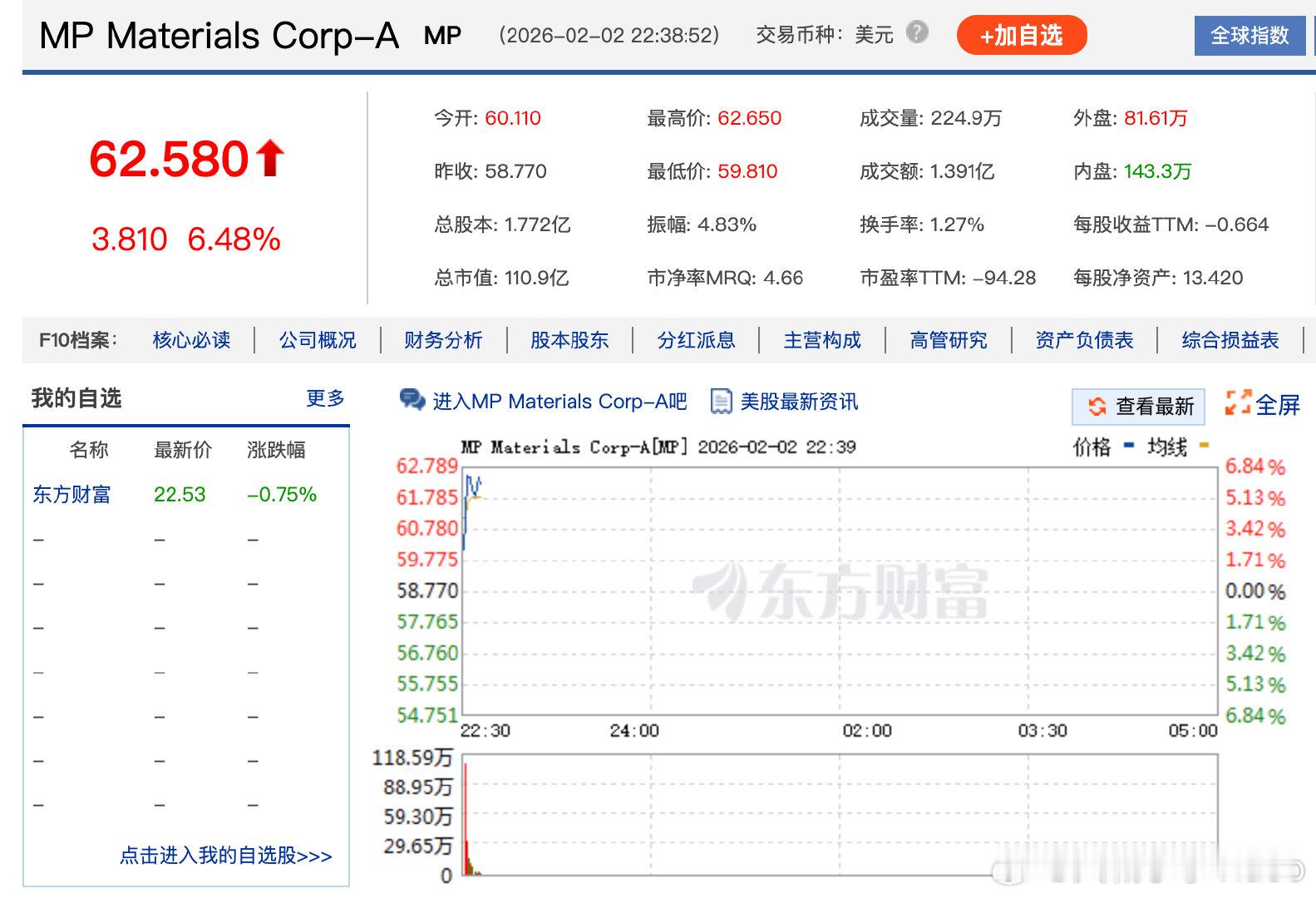Viewport: 1316px width, 898px height.
Task: Click the percentage change 6.48%
Action: click(x=234, y=239)
